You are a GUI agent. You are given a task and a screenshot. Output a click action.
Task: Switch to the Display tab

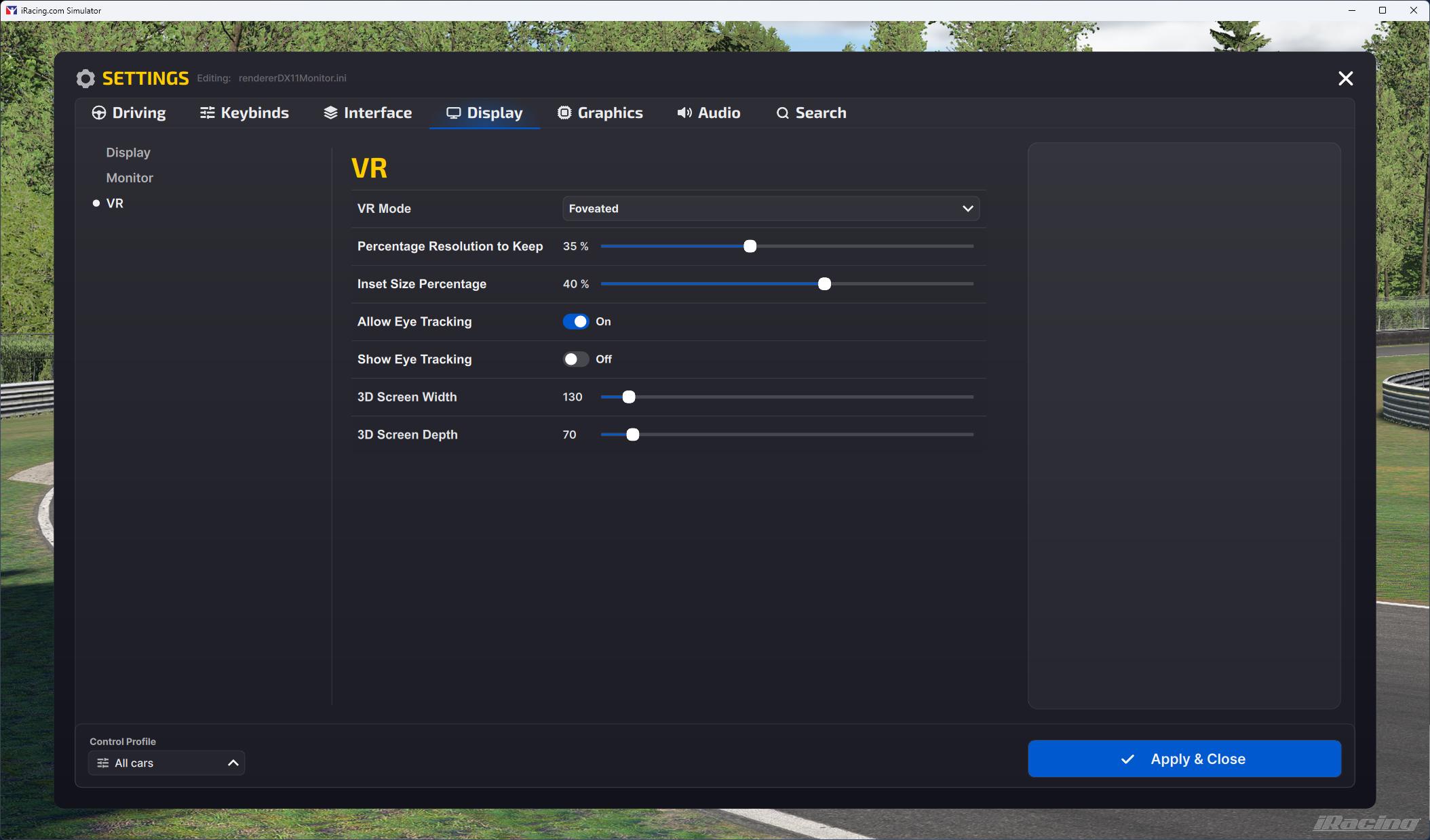coord(484,113)
